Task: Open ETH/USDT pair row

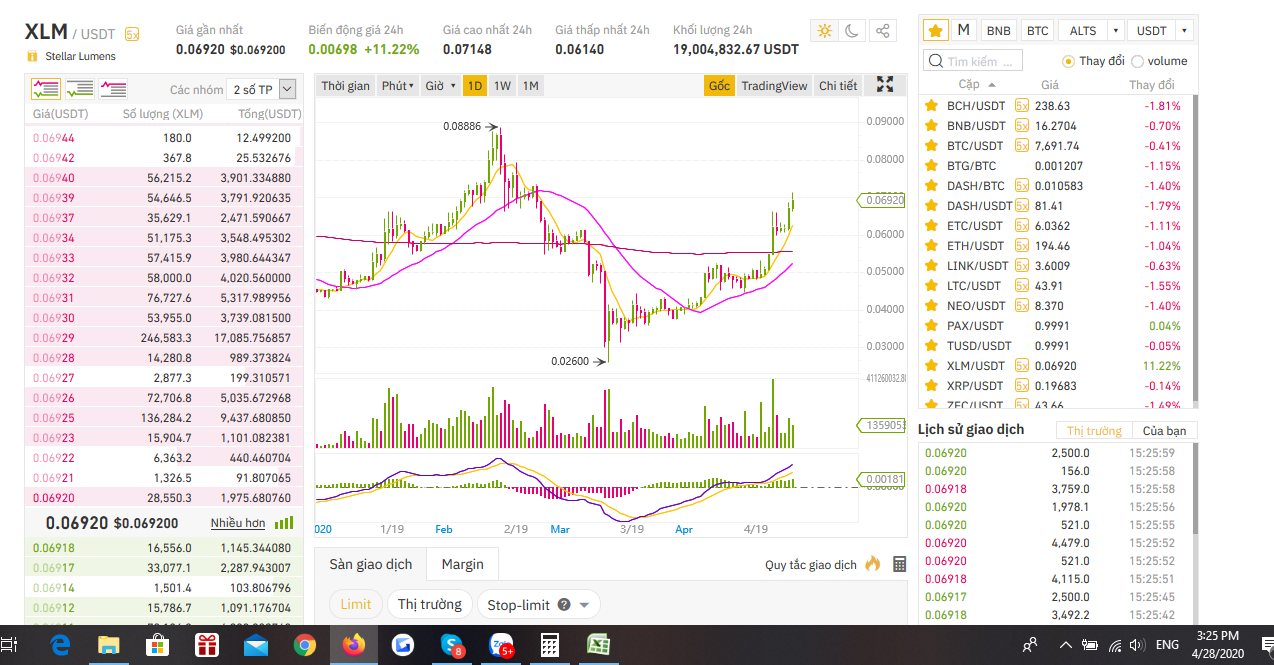Action: [1058, 245]
